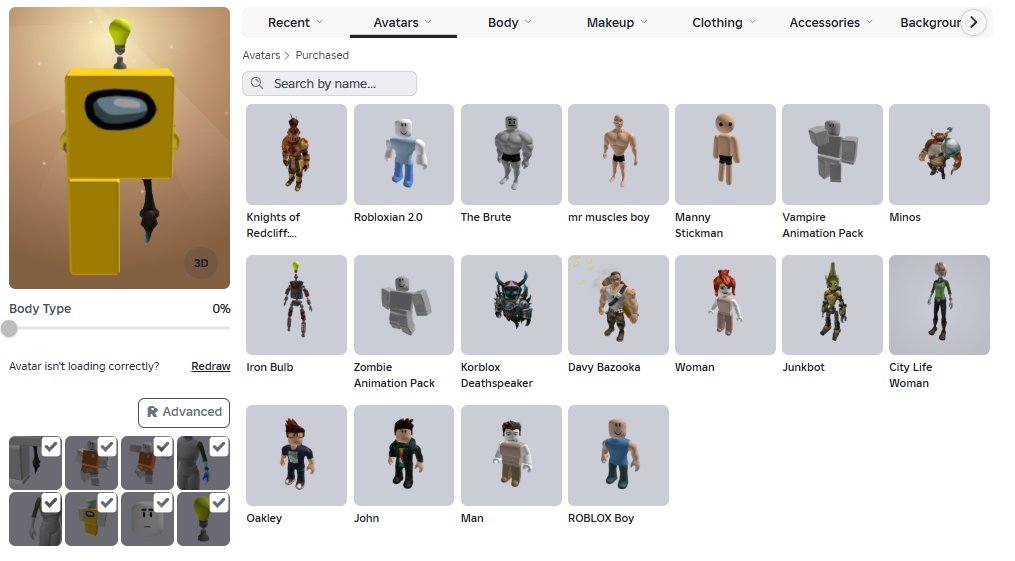1015x561 pixels.
Task: Select the Korblox Deathspeaker avatar thumbnail
Action: 511,305
